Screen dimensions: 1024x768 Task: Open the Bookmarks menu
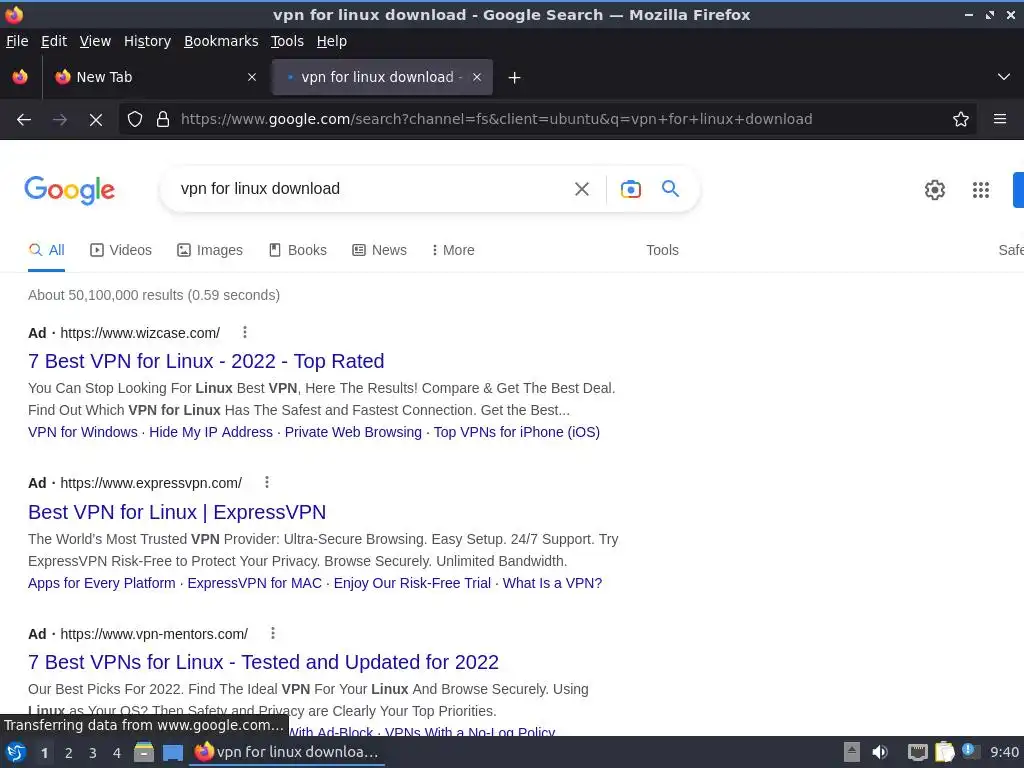(x=221, y=41)
